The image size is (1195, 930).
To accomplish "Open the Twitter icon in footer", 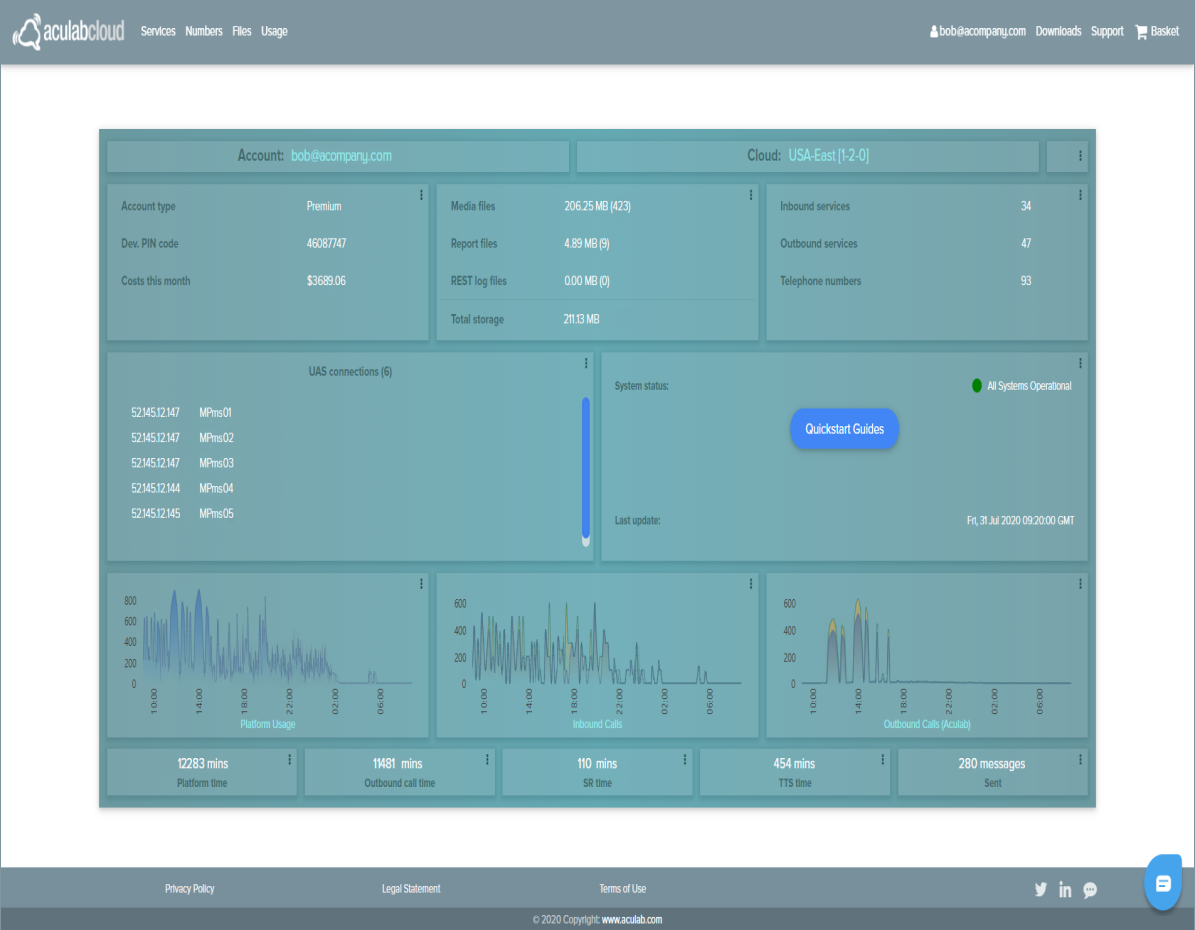I will [1040, 889].
